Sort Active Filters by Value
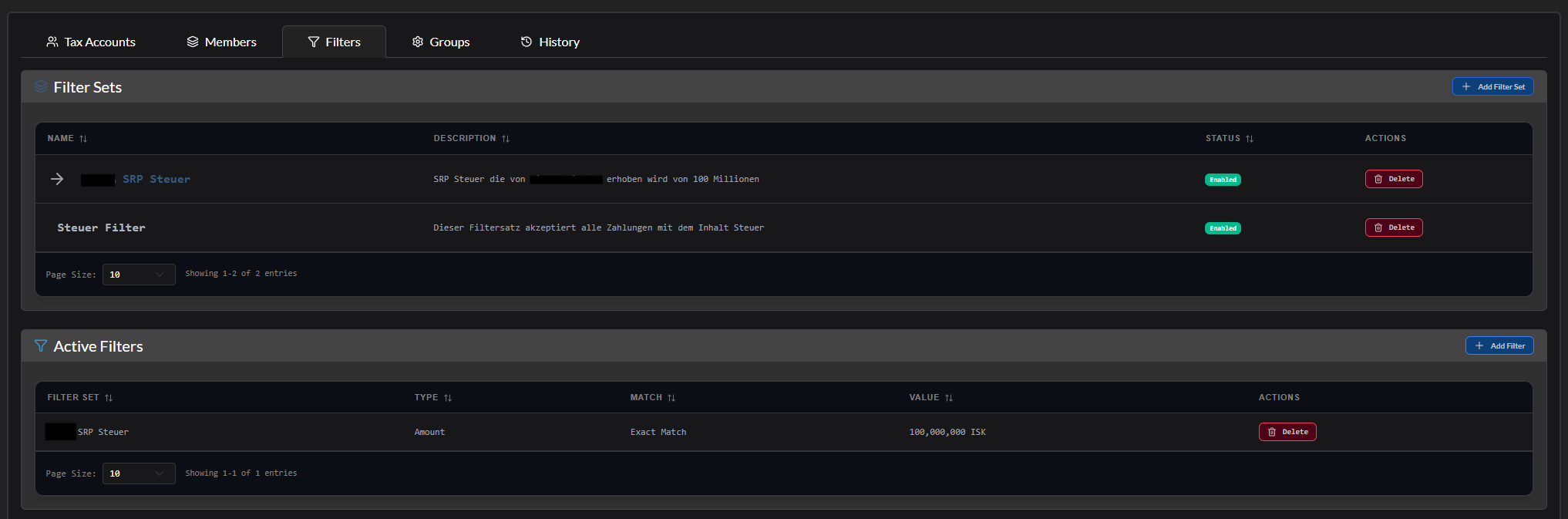1568x519 pixels. click(930, 398)
